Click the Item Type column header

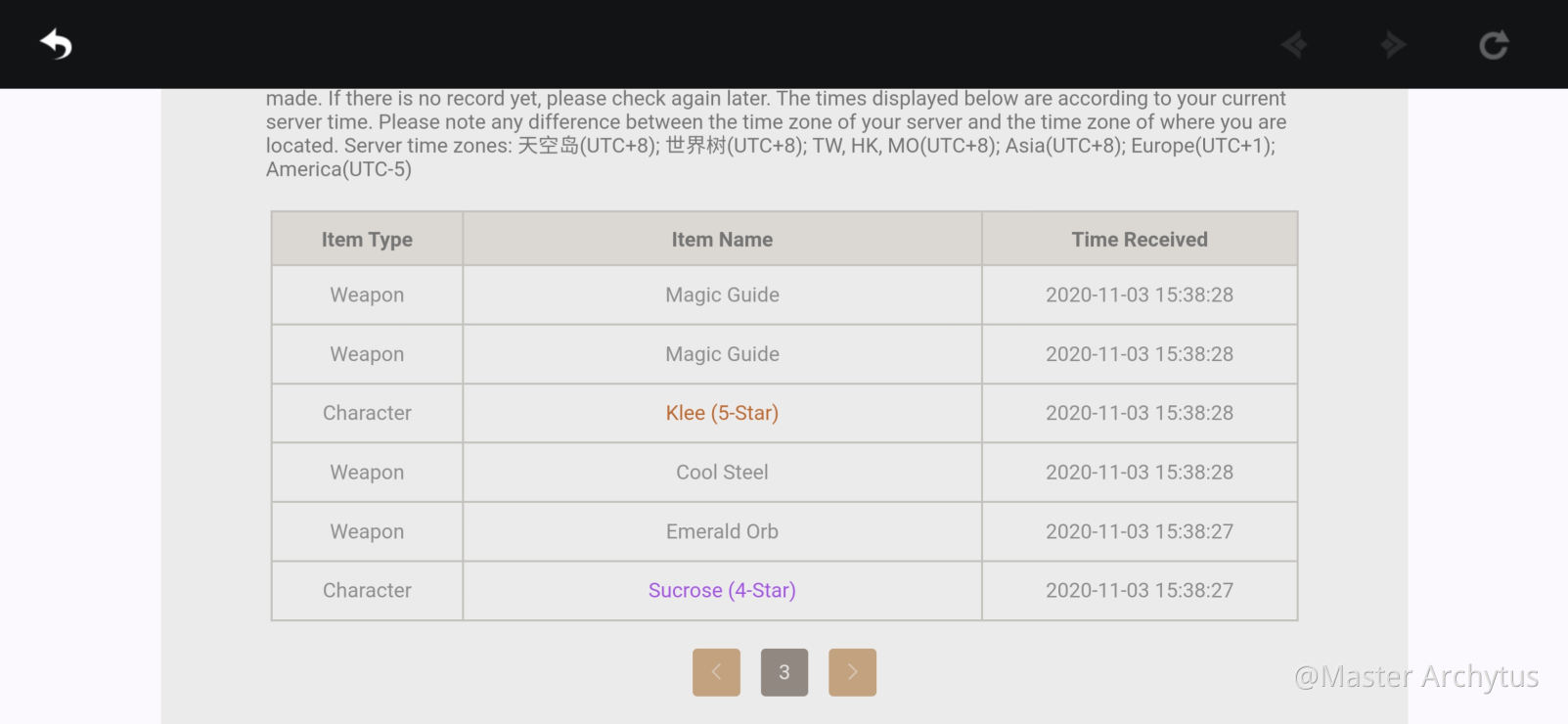coord(367,239)
